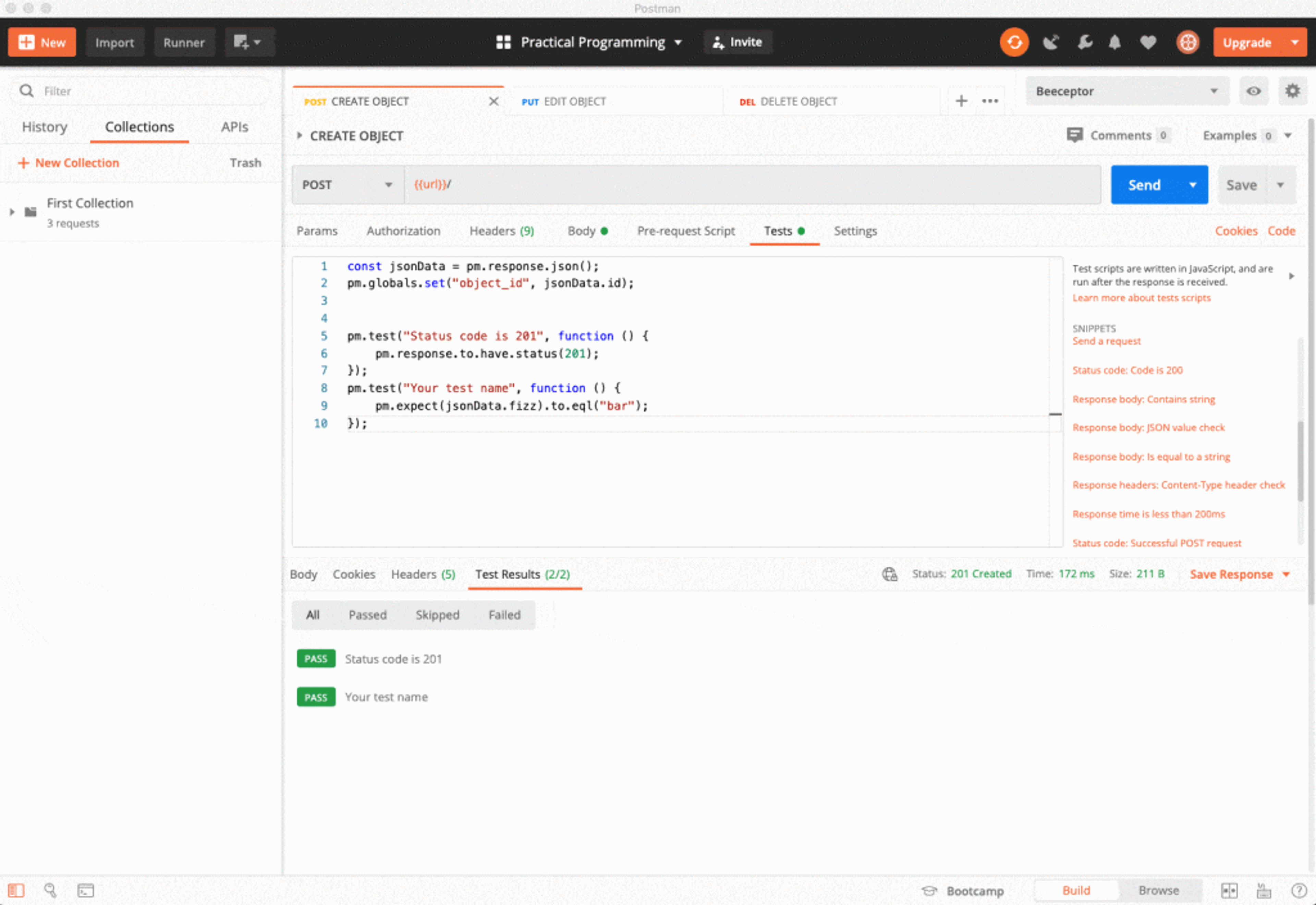Click the sync status icon
This screenshot has height=905, width=1316.
1014,43
